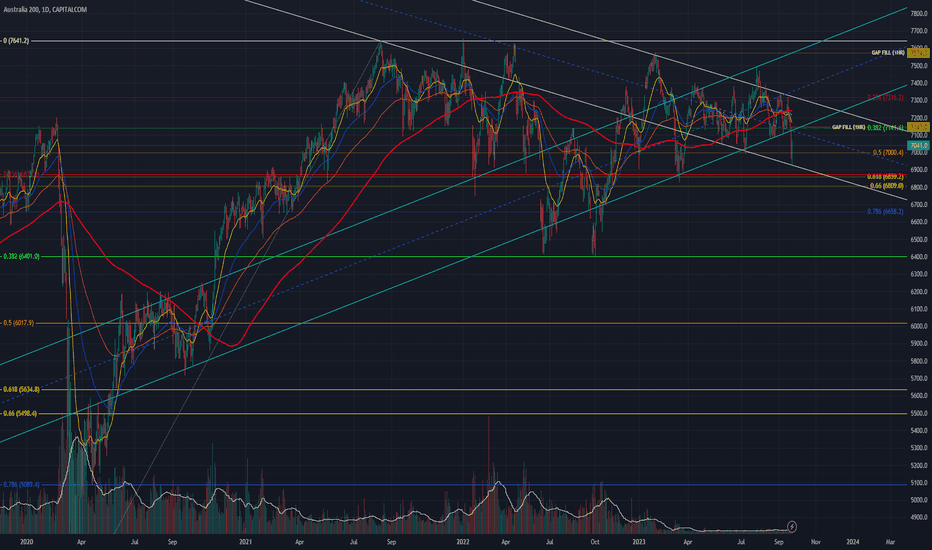This screenshot has height=550, width=932.
Task: Click the yellow price tag for upper gap fill
Action: pos(918,53)
